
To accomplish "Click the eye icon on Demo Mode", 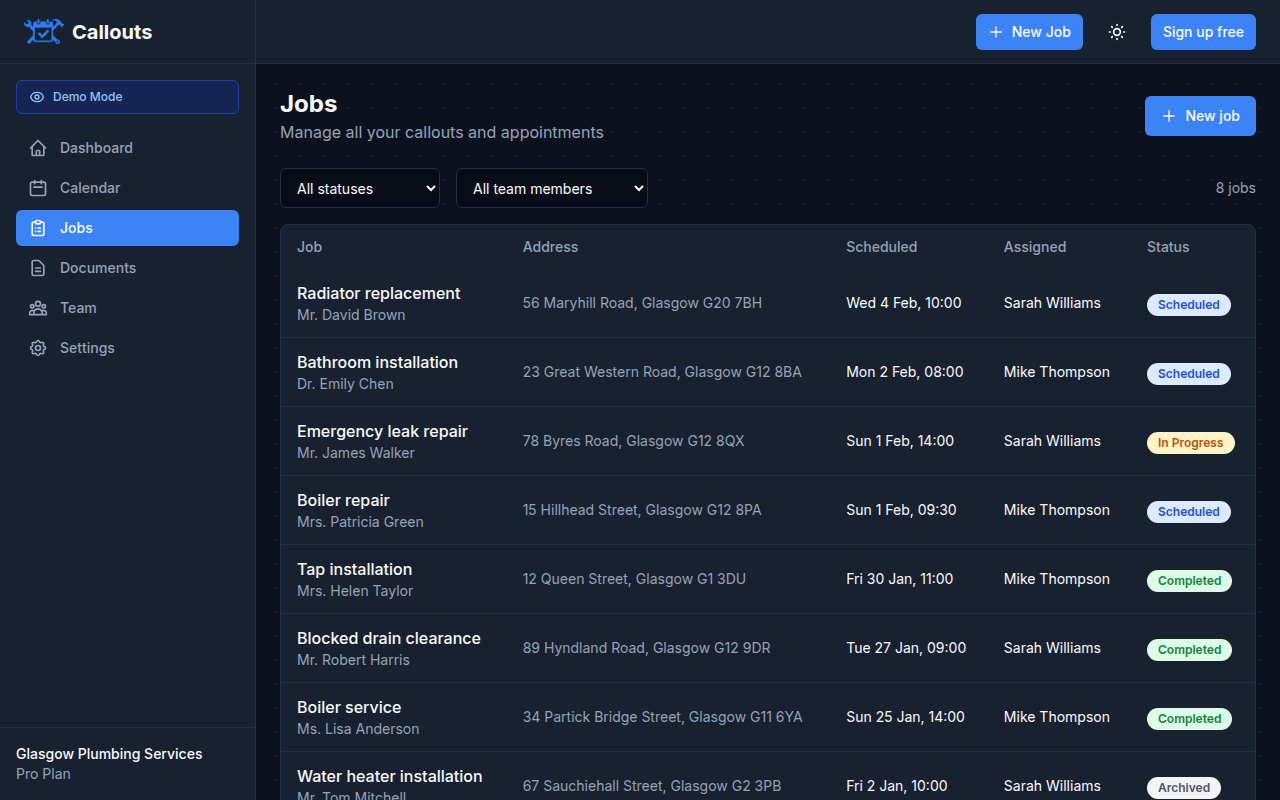I will click(x=36, y=96).
